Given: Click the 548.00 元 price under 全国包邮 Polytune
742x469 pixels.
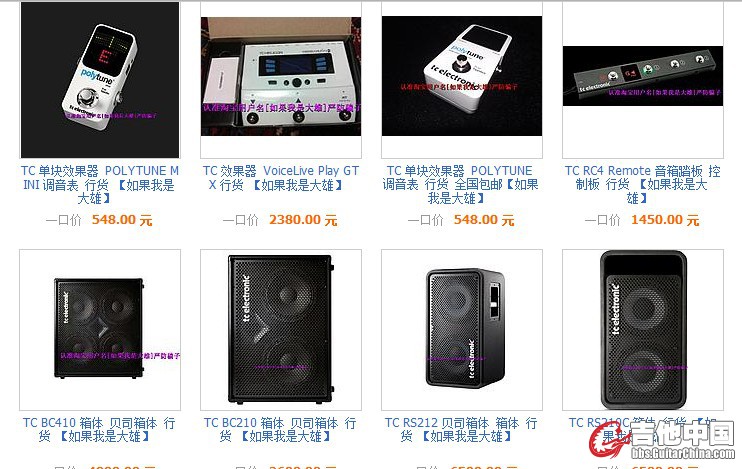Looking at the screenshot, I should click(x=484, y=220).
